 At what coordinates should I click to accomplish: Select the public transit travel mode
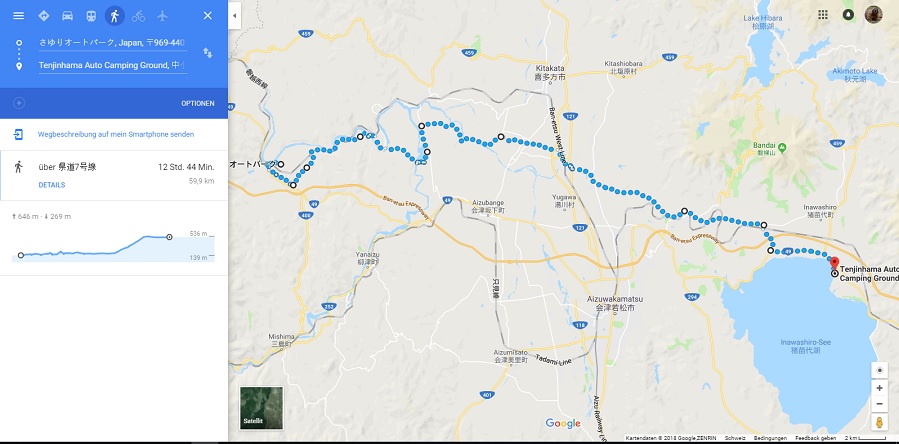click(x=91, y=15)
